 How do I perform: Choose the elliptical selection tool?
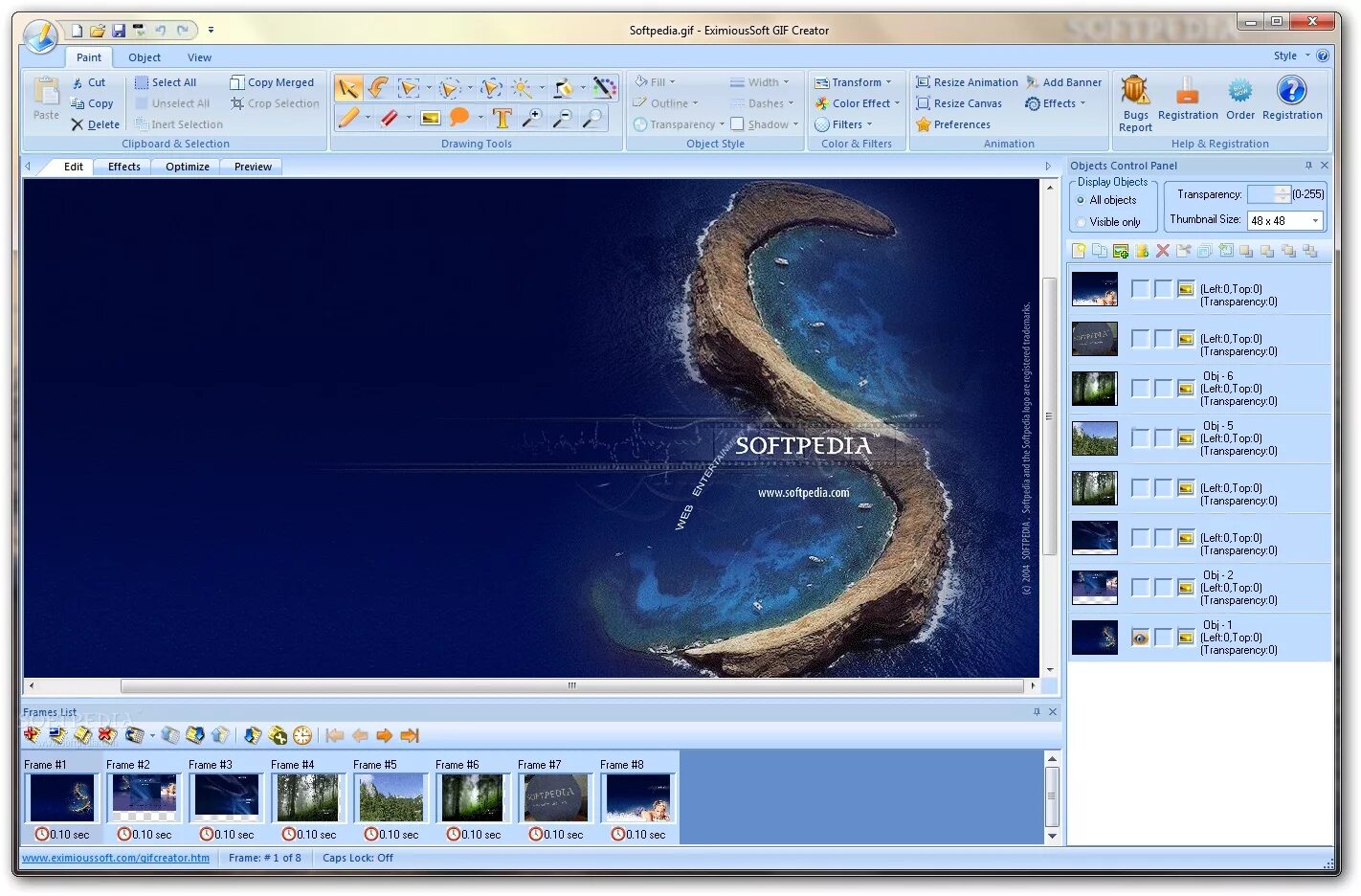[x=450, y=88]
